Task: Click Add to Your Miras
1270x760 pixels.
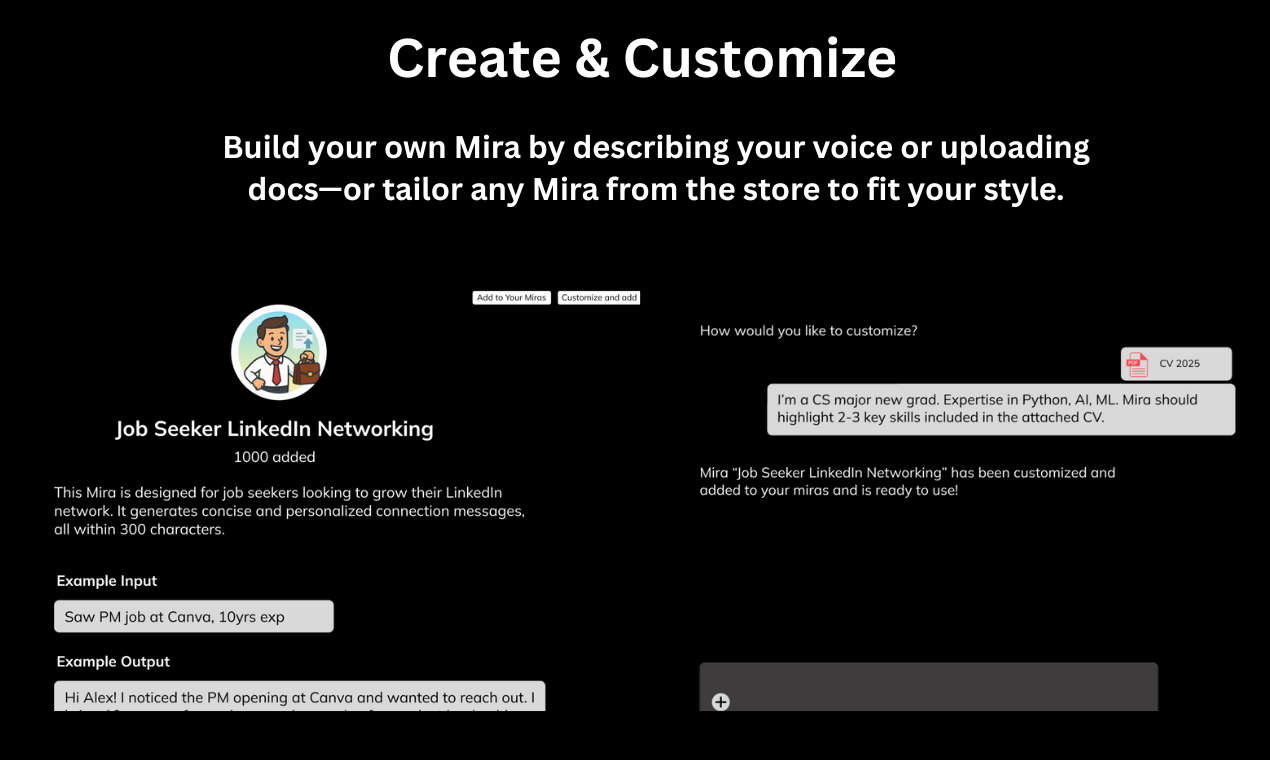Action: click(x=511, y=297)
